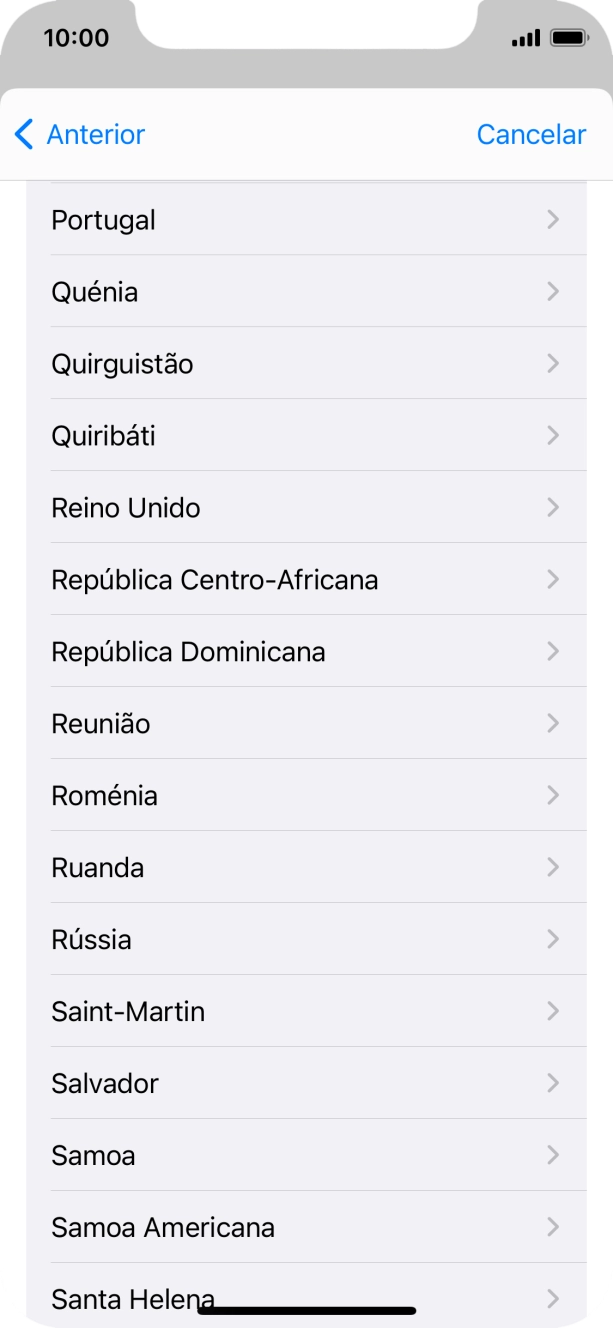The height and width of the screenshot is (1328, 613).
Task: Tap the chevron icon for Reunião
Action: click(553, 724)
